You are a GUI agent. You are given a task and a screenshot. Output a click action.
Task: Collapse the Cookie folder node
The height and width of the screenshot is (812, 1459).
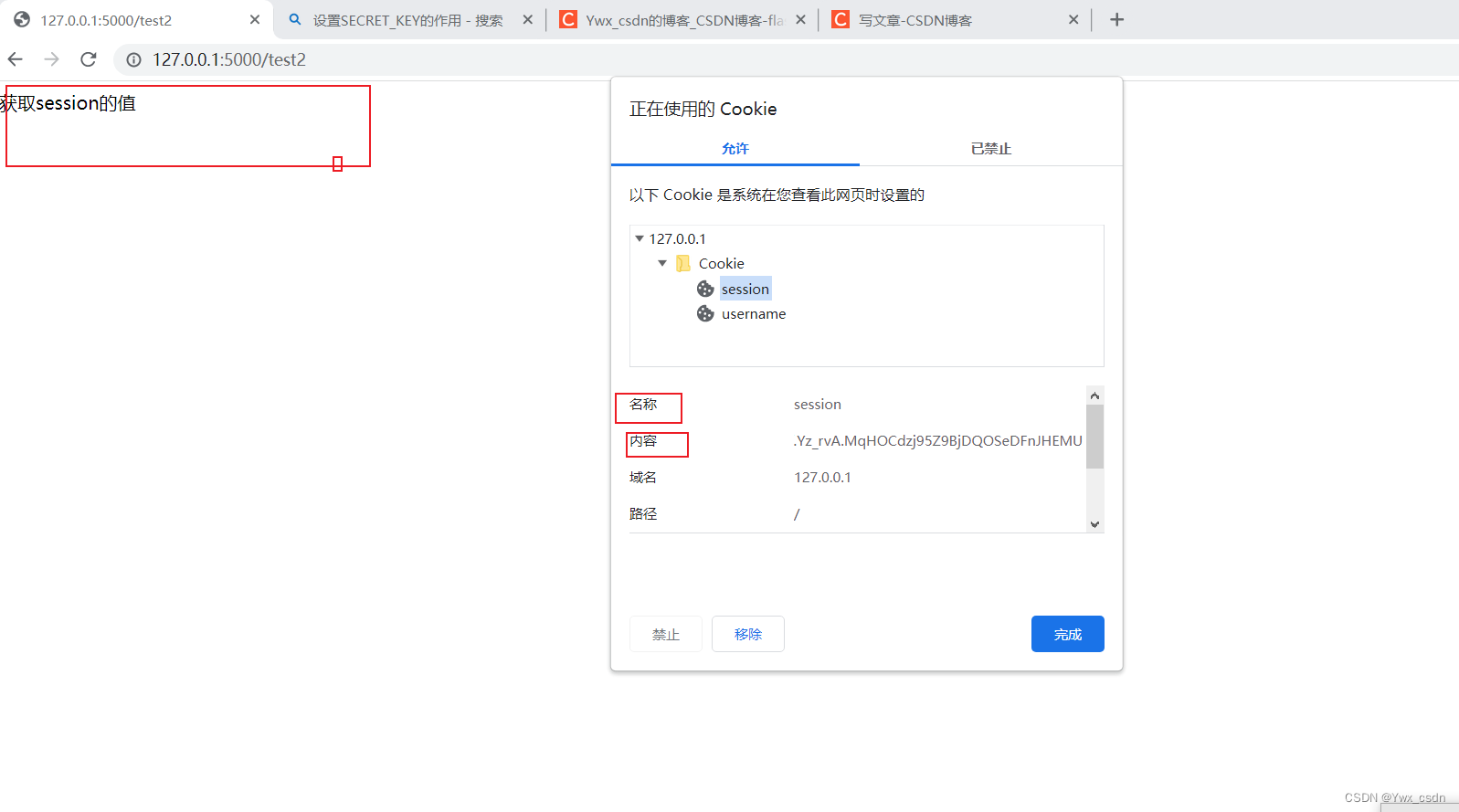point(662,263)
